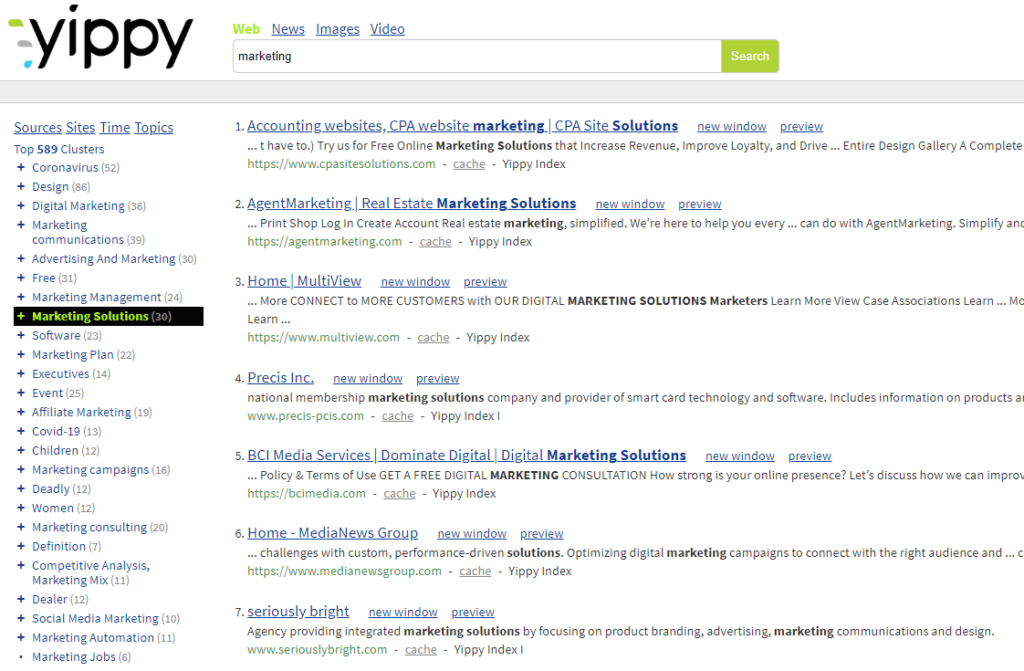Expand highlighted Marketing Solutions plus icon
This screenshot has width=1024, height=671.
point(21,316)
